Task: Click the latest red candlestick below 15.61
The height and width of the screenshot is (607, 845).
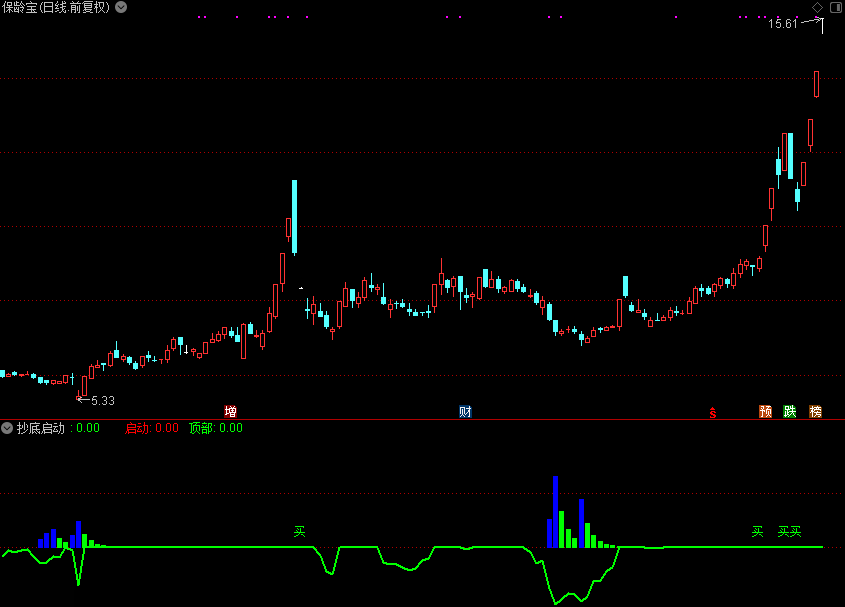Action: point(816,84)
